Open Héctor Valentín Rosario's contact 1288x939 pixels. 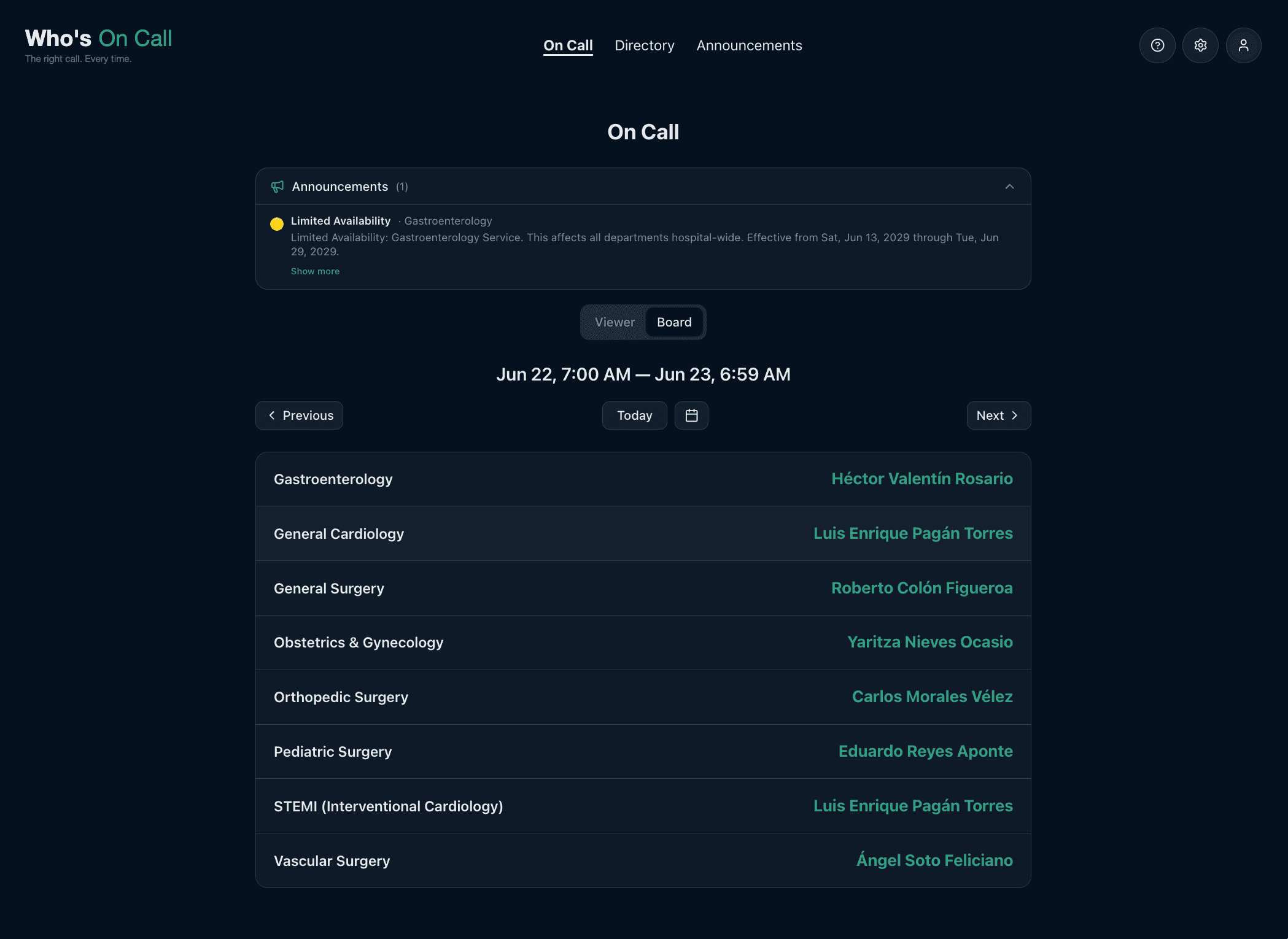pyautogui.click(x=921, y=479)
